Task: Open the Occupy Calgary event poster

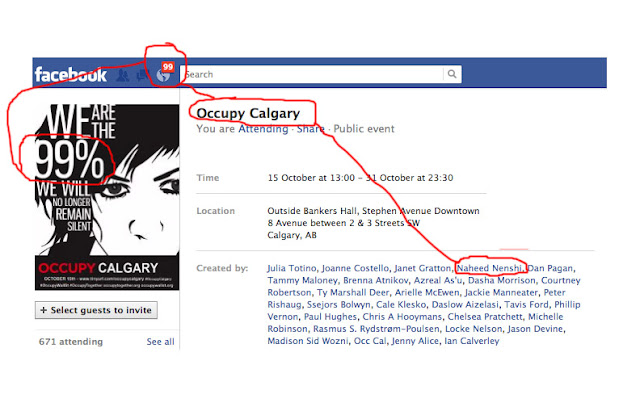Action: click(107, 197)
